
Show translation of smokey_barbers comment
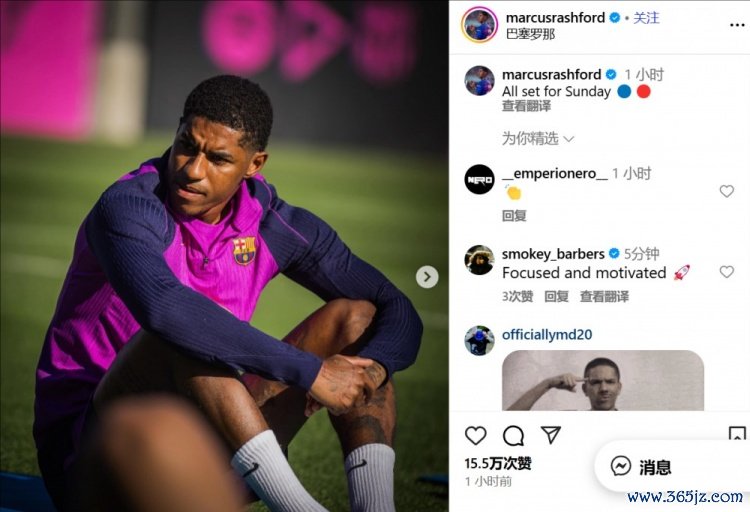[x=604, y=297]
